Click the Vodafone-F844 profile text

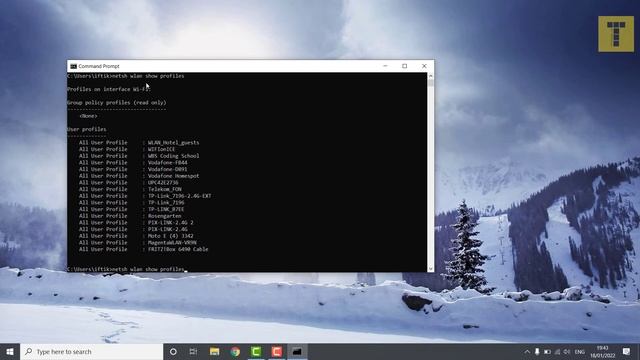pos(167,162)
